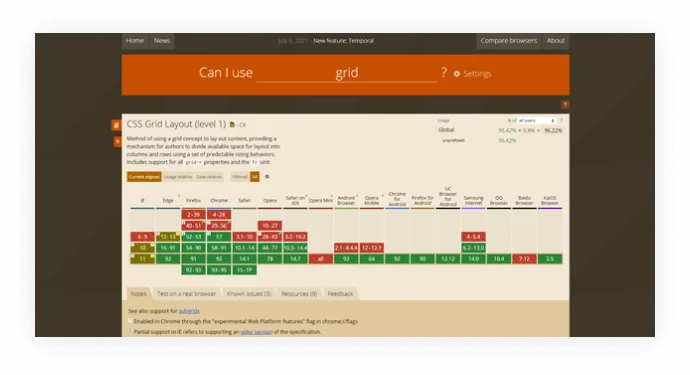Screen dimensions: 690x375
Task: Click the hash permalink icon beside CSS Grid Layout
Action: pyautogui.click(x=116, y=125)
